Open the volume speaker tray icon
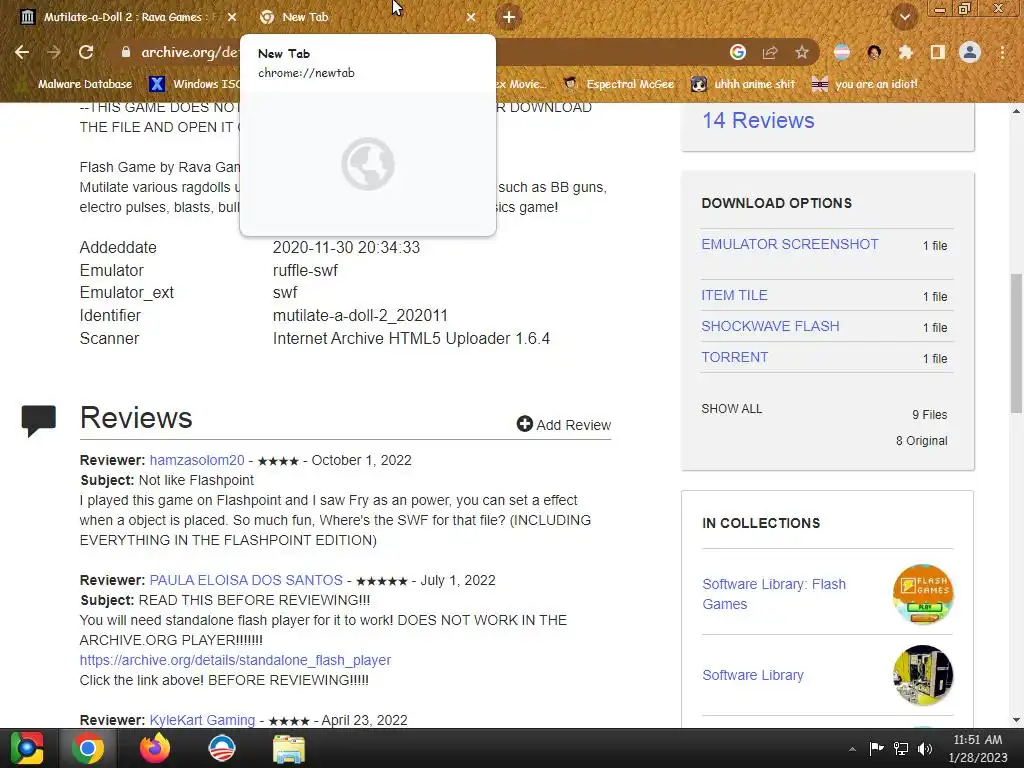The image size is (1024, 768). coord(925,748)
